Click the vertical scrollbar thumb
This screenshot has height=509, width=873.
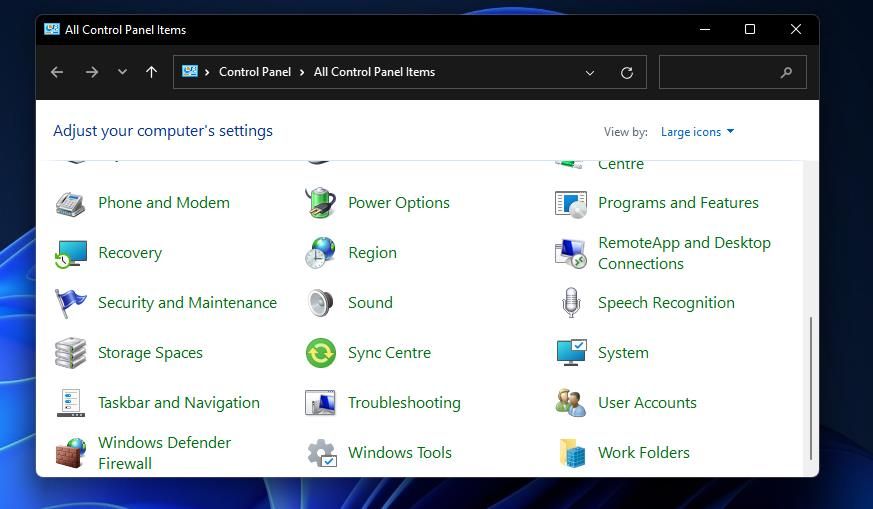(x=809, y=385)
